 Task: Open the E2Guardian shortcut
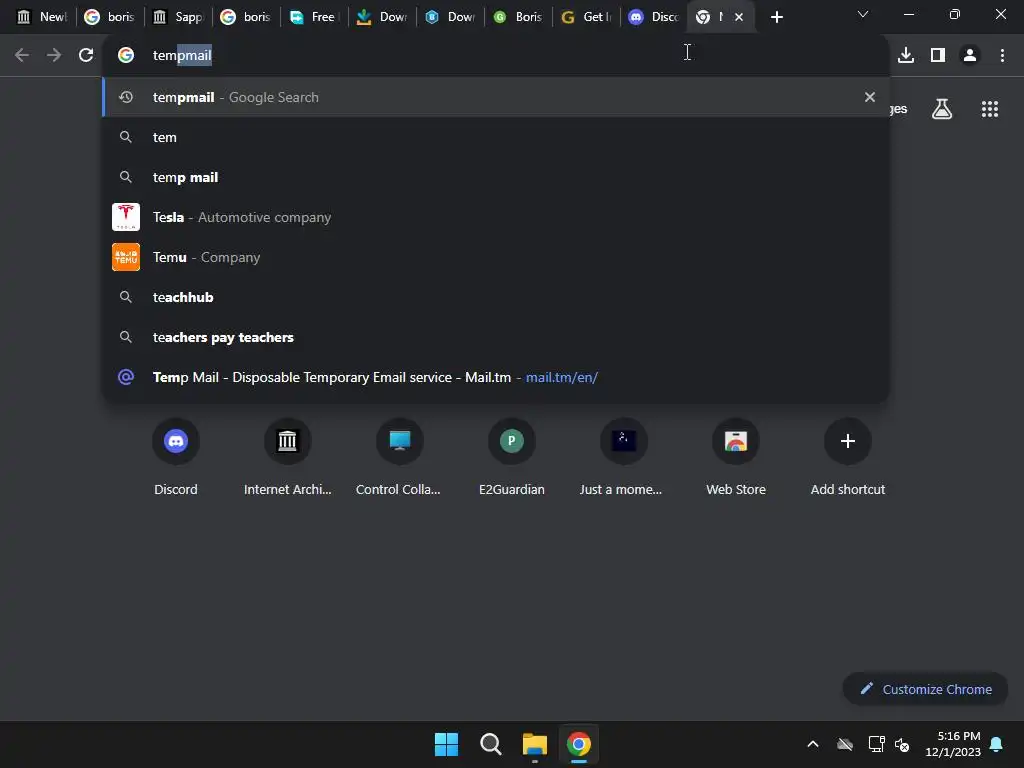pyautogui.click(x=511, y=456)
